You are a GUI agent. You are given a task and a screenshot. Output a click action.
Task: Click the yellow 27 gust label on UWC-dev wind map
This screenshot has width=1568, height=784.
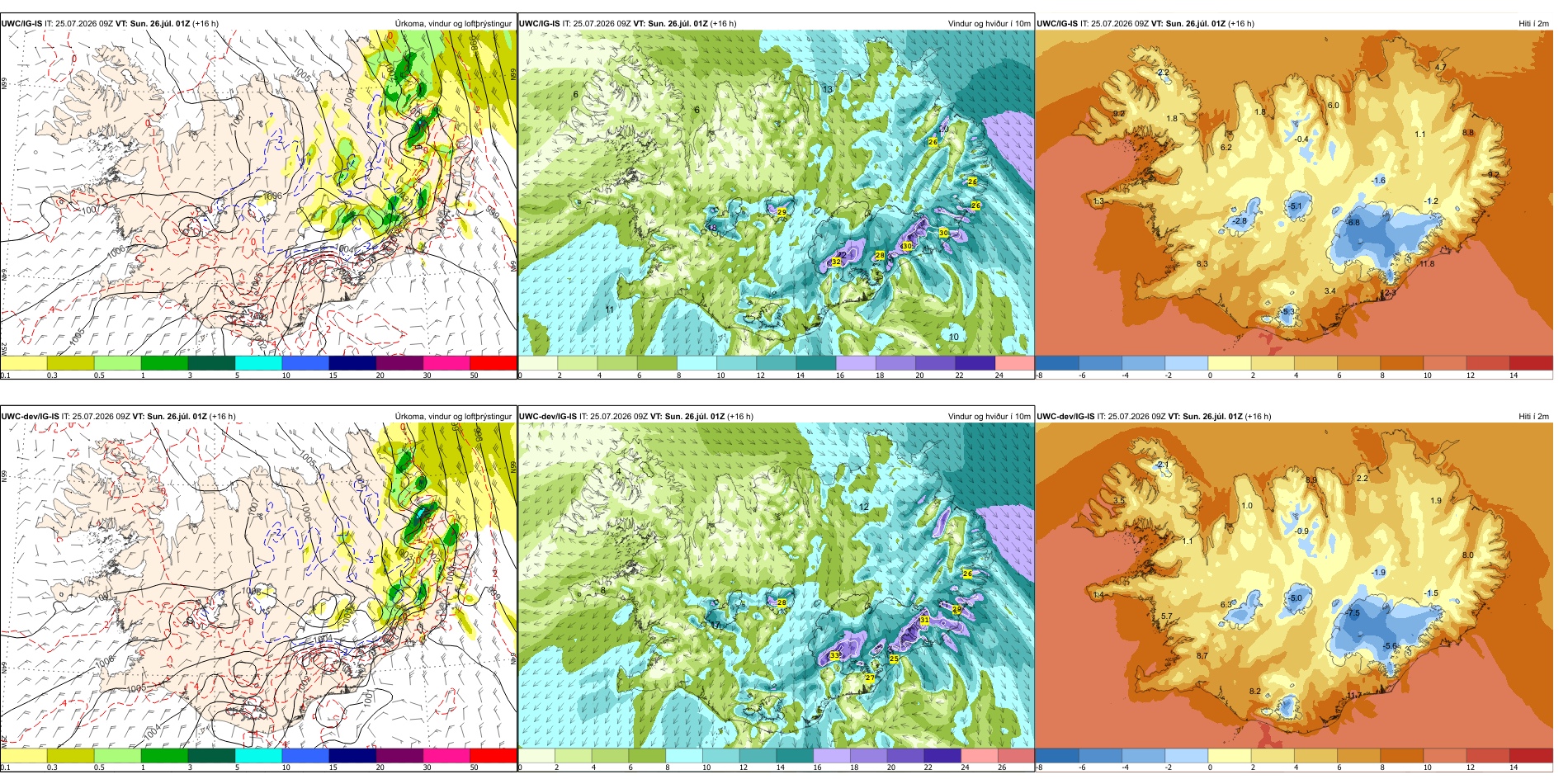(870, 678)
